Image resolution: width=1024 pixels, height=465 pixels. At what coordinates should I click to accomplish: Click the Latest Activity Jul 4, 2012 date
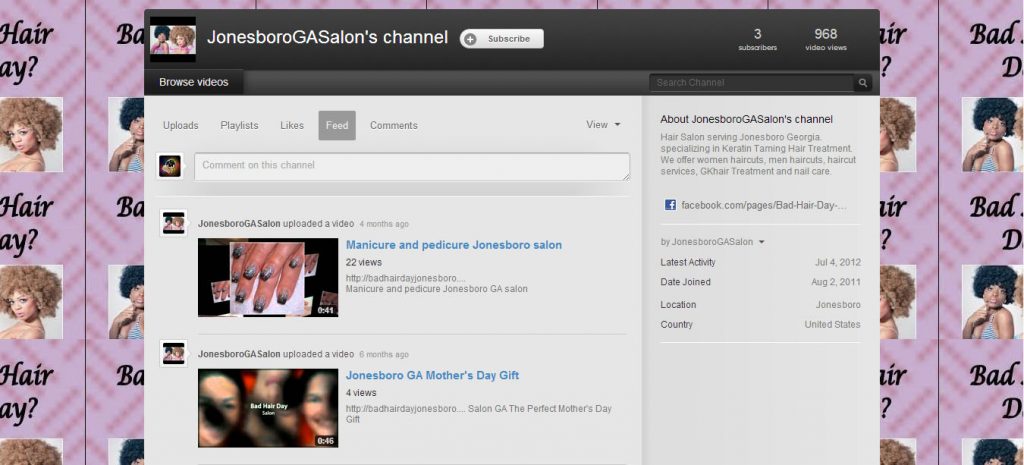838,263
